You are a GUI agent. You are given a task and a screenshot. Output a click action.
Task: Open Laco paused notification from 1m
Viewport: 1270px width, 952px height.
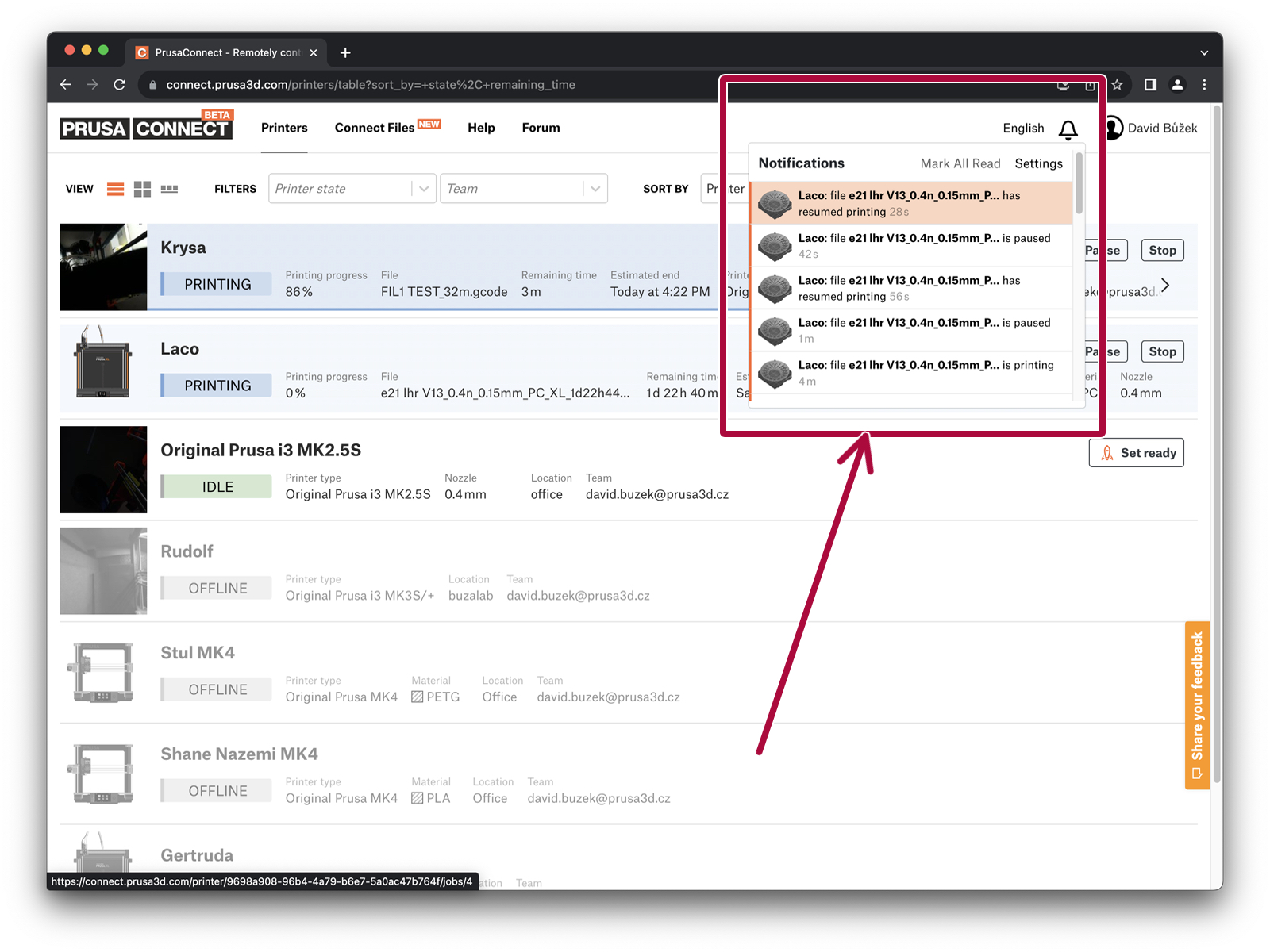click(911, 330)
